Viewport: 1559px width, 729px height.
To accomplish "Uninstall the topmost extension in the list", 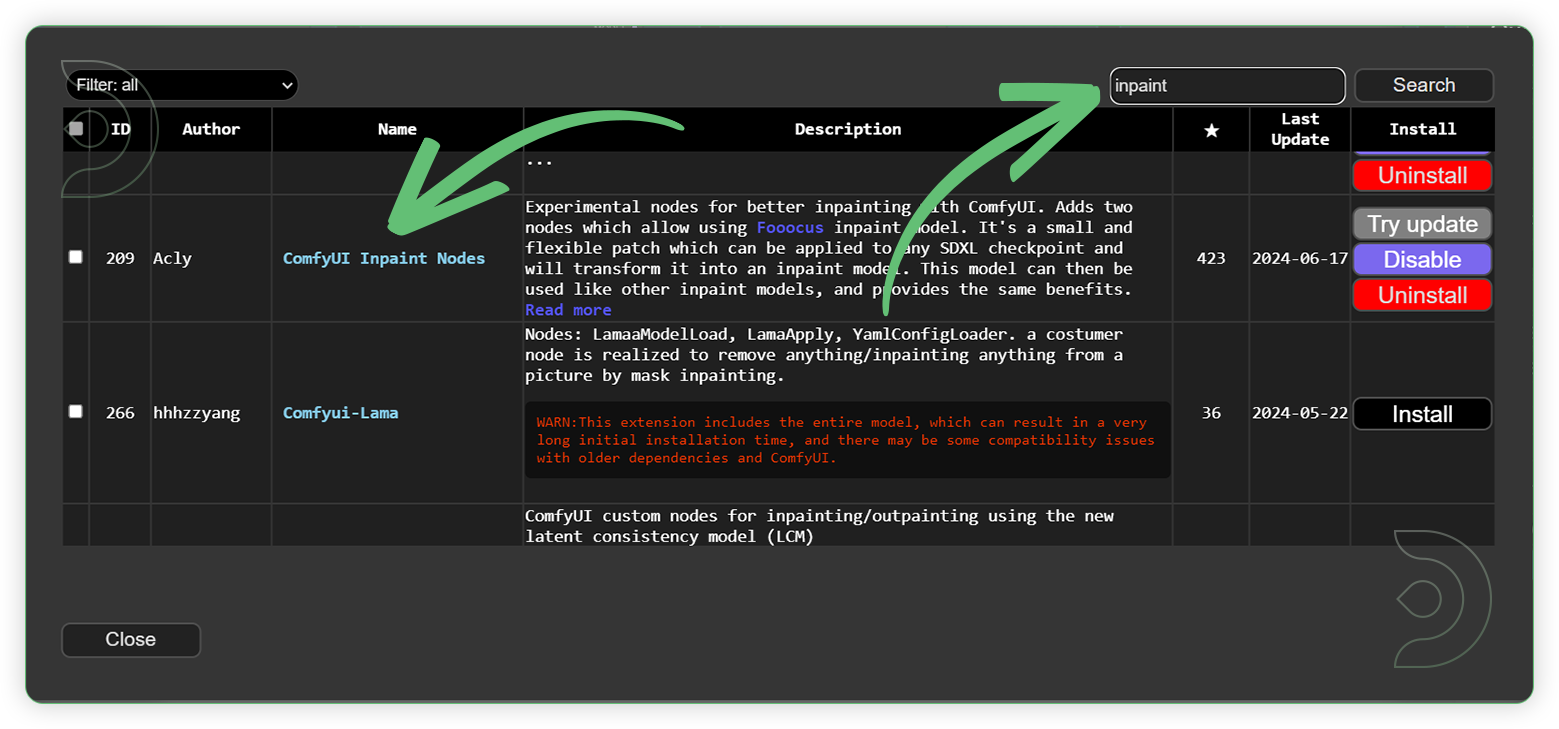I will pos(1421,175).
